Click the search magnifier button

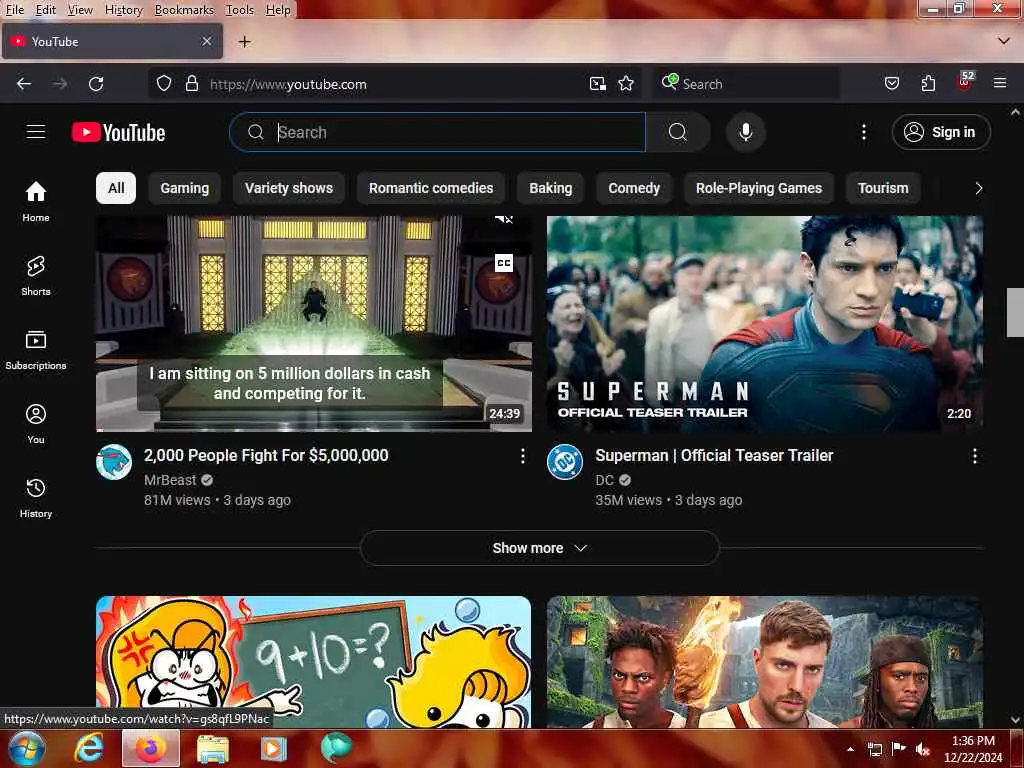coord(678,133)
